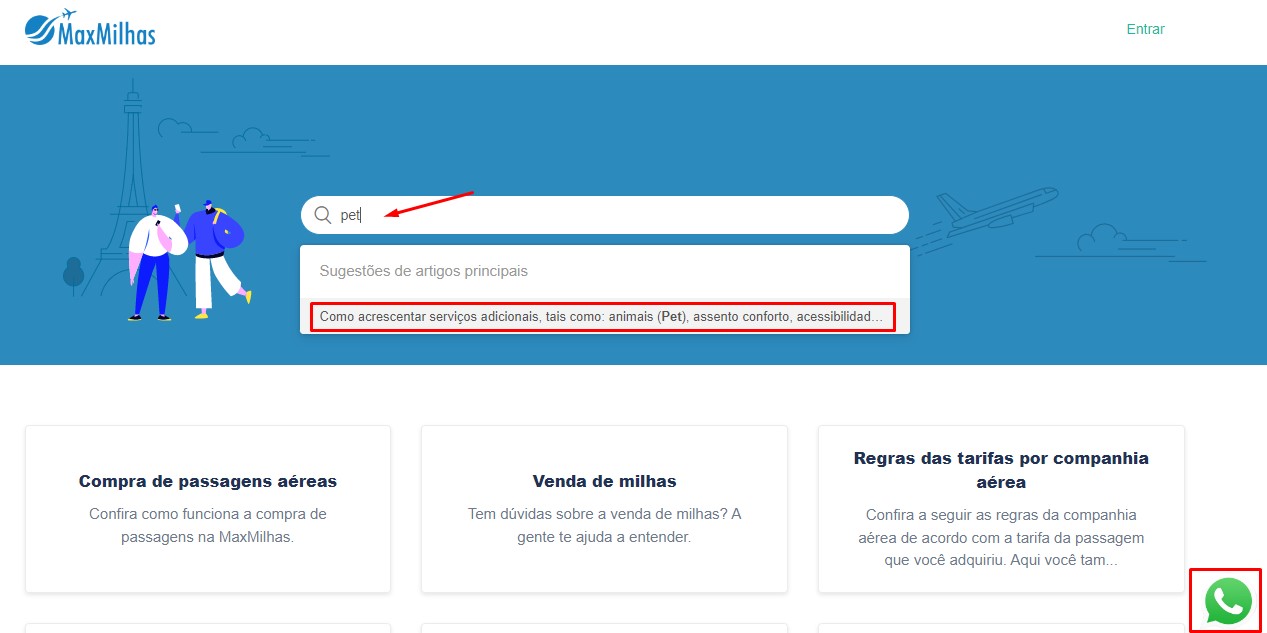Click the MaxMilhas logo in the header
1267x633 pixels.
(x=90, y=29)
